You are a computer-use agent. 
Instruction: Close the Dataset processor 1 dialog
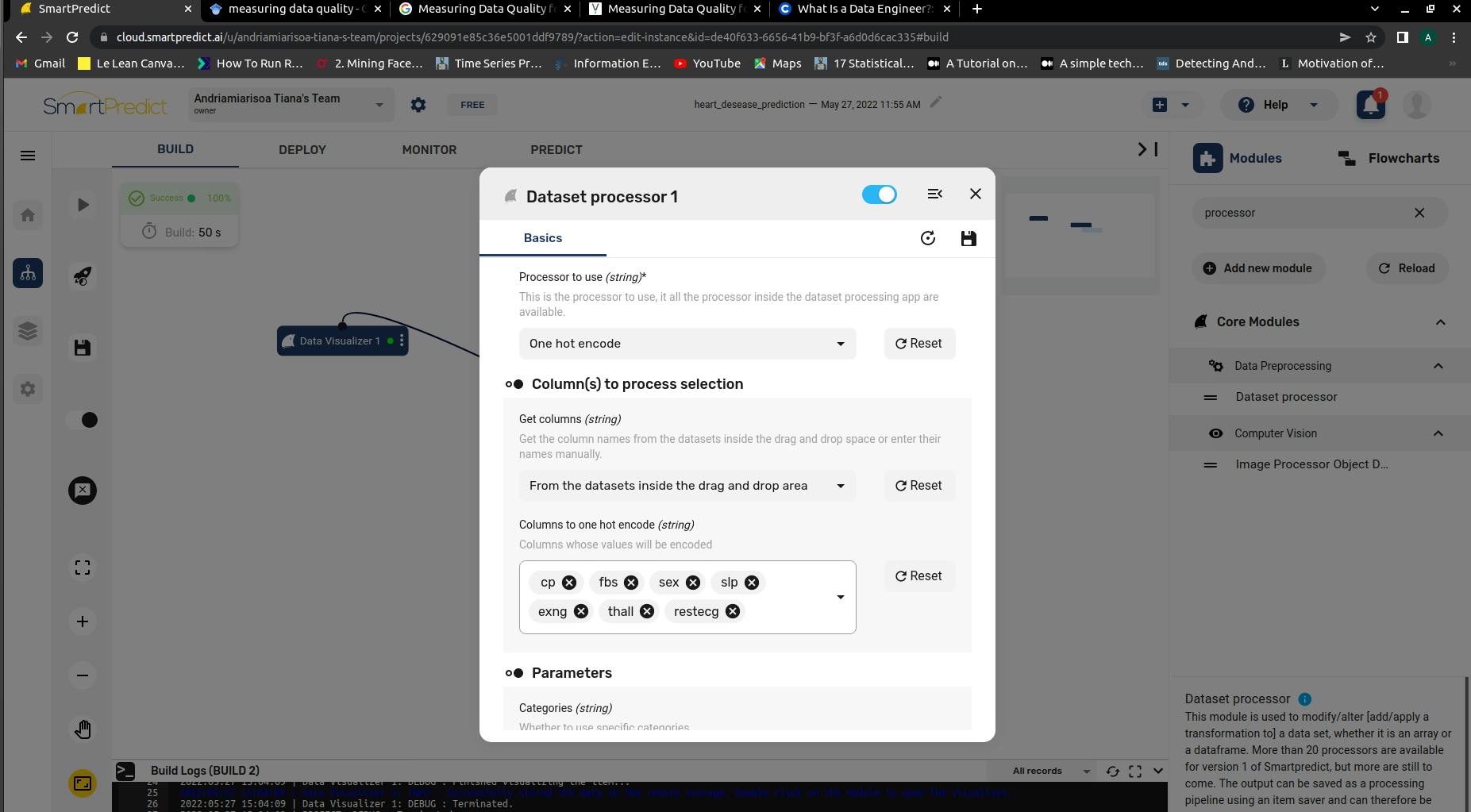coord(976,194)
